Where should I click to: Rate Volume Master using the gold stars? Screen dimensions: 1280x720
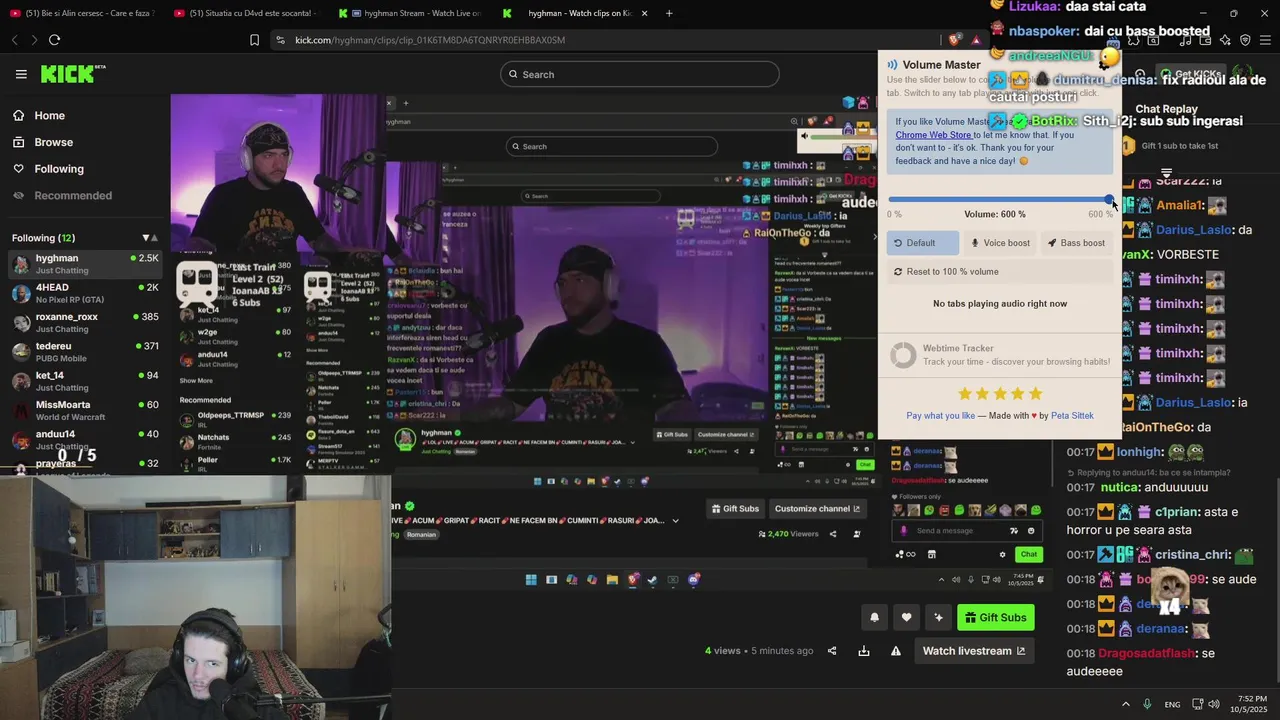[x=1000, y=394]
